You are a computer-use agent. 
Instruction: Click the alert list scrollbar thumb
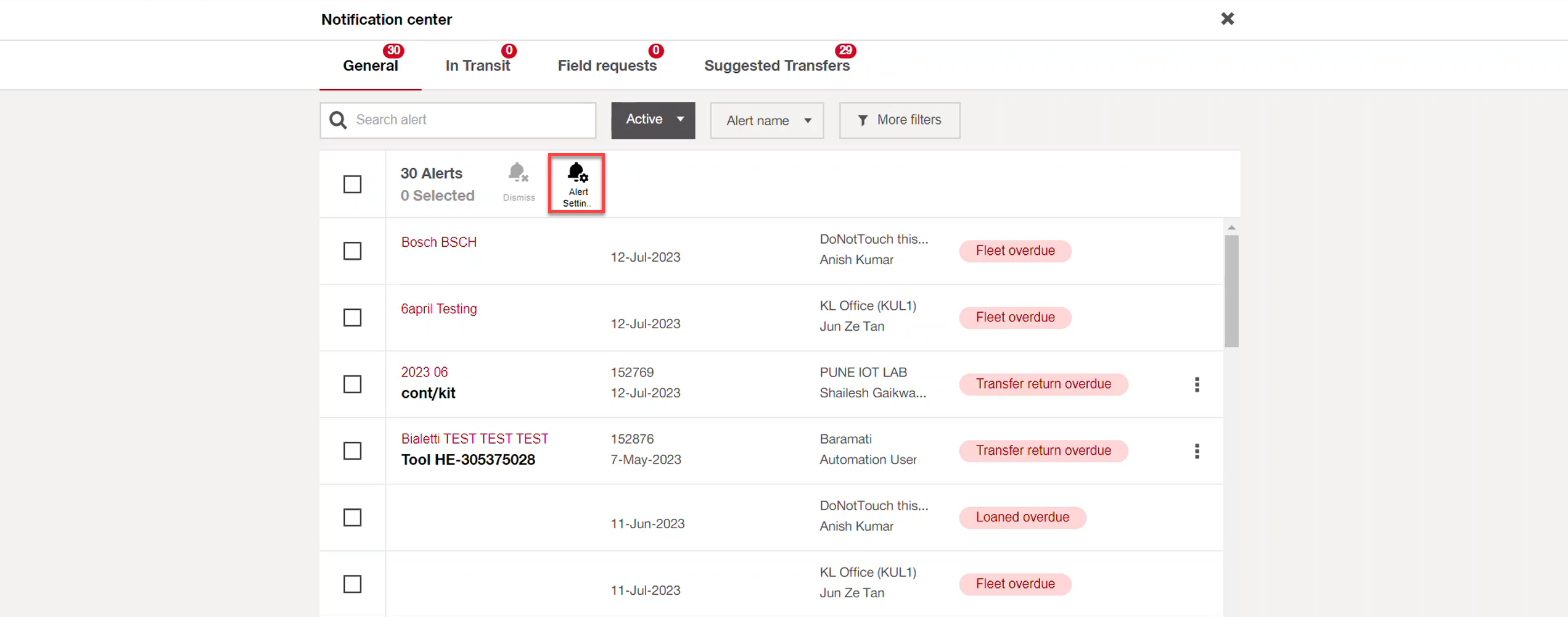coord(1231,291)
